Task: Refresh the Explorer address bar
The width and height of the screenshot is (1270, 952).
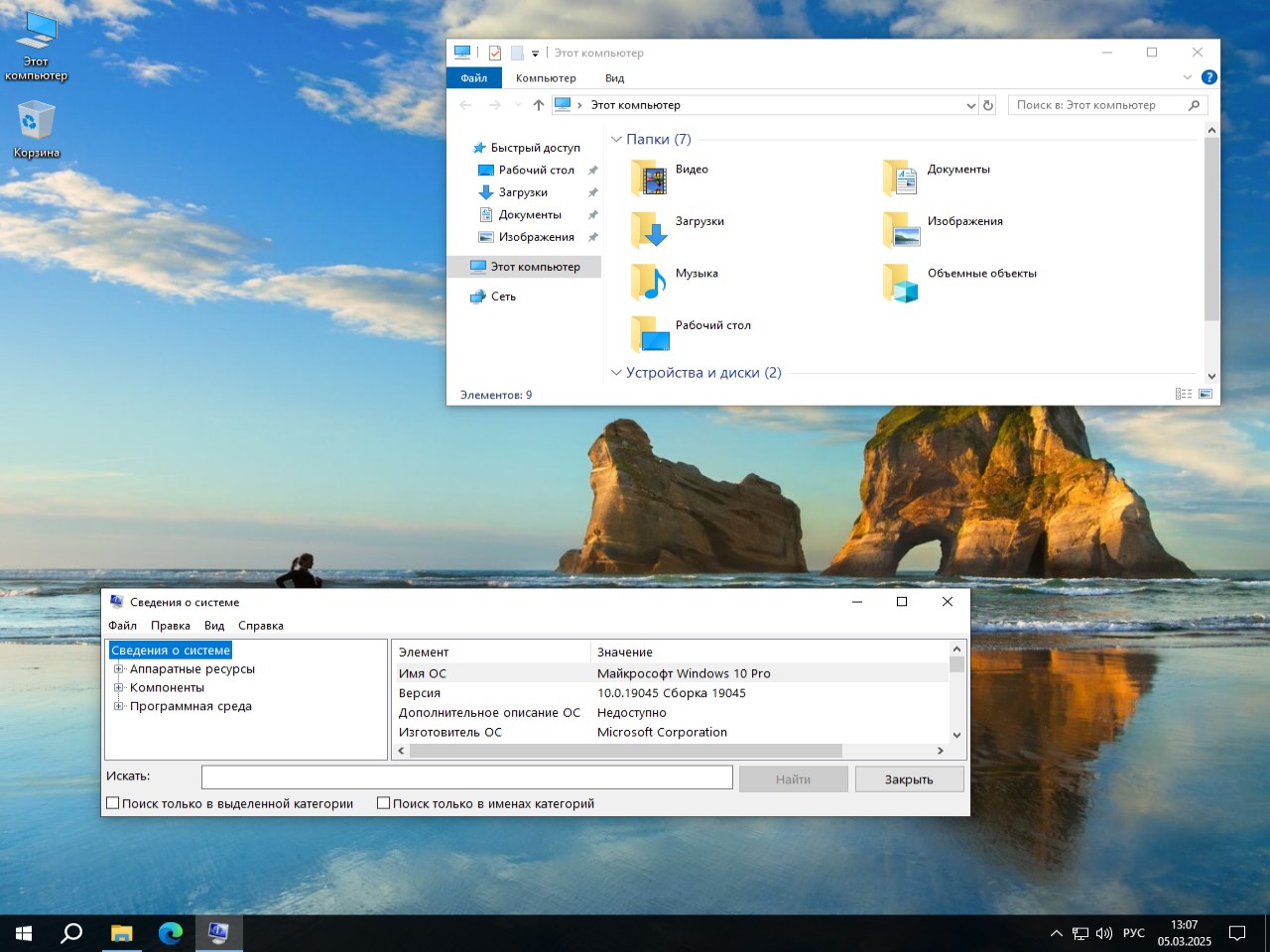Action: (988, 105)
